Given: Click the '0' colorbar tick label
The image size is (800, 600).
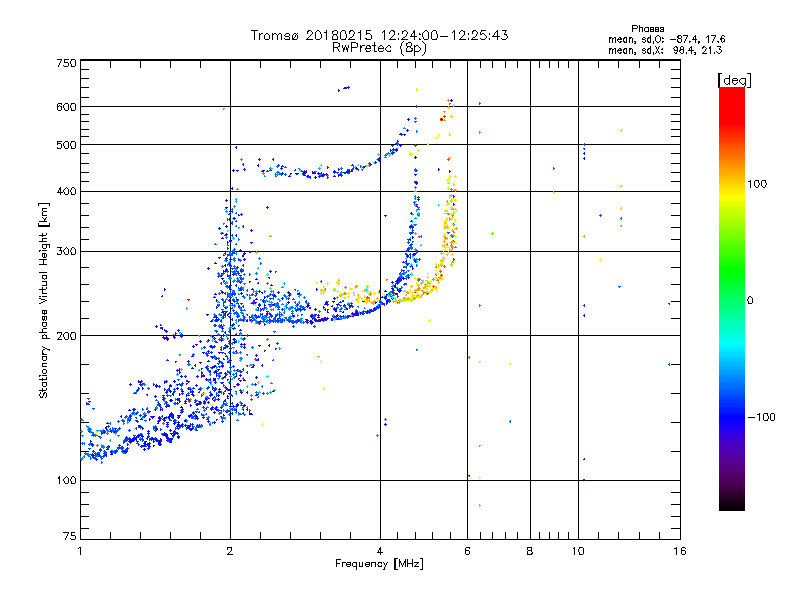Looking at the screenshot, I should (x=750, y=301).
